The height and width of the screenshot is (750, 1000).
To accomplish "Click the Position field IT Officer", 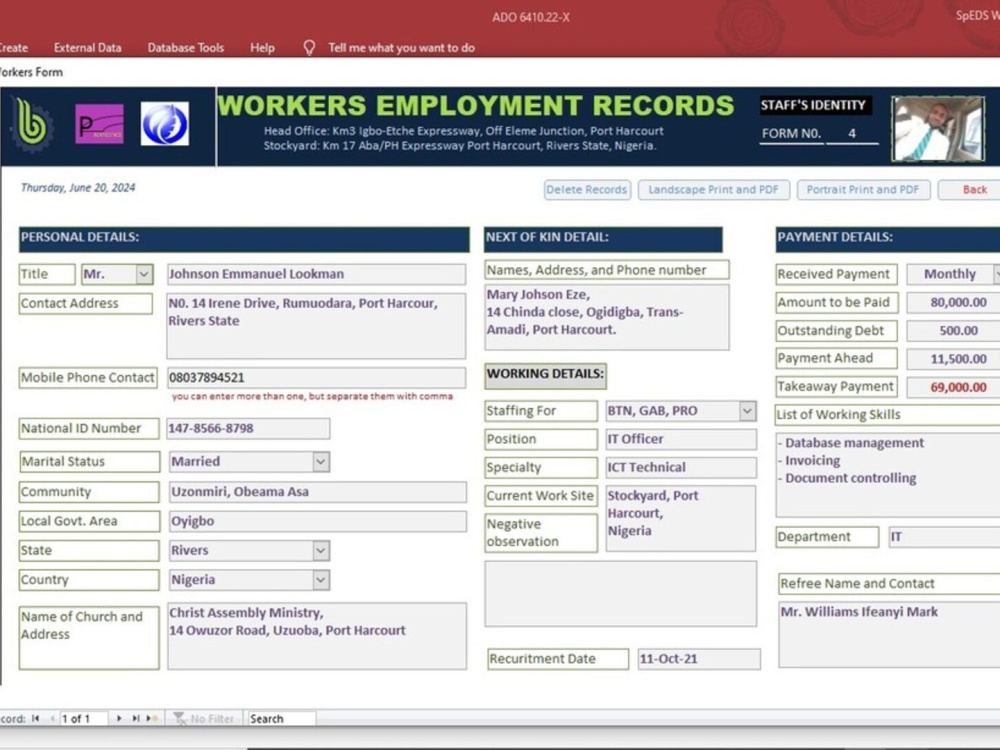I will point(681,439).
